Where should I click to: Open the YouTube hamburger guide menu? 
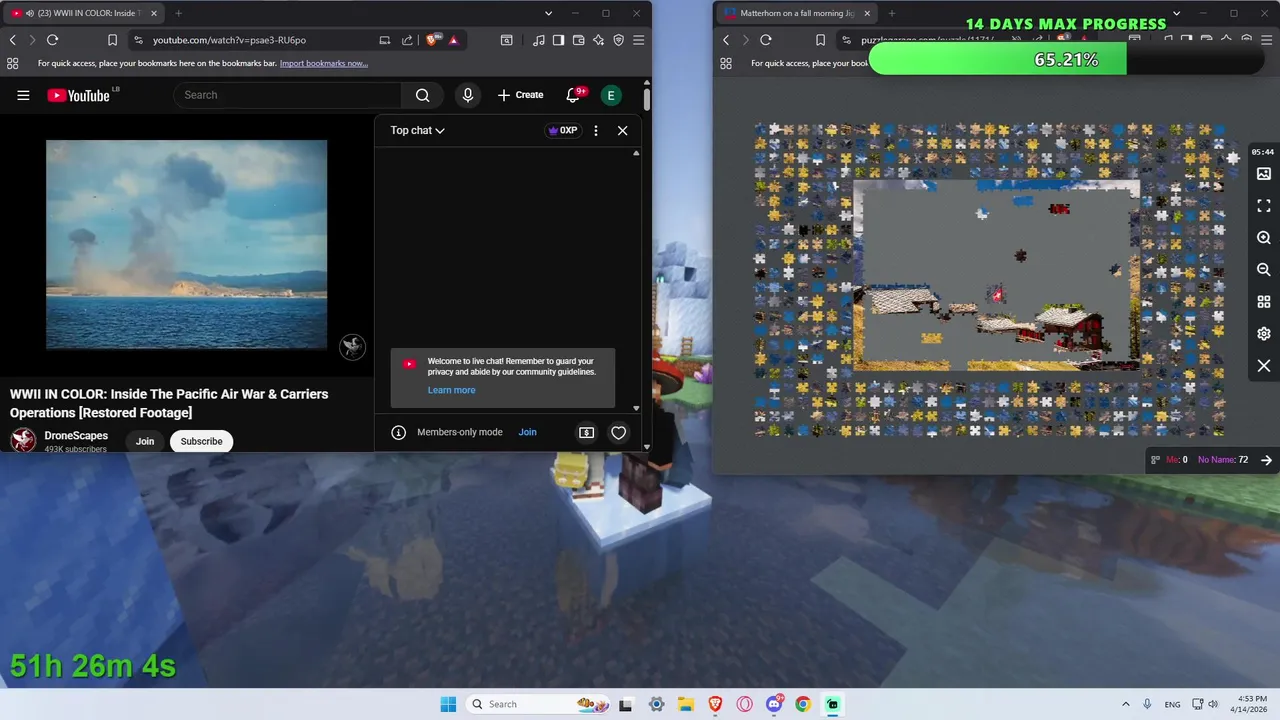(x=23, y=95)
